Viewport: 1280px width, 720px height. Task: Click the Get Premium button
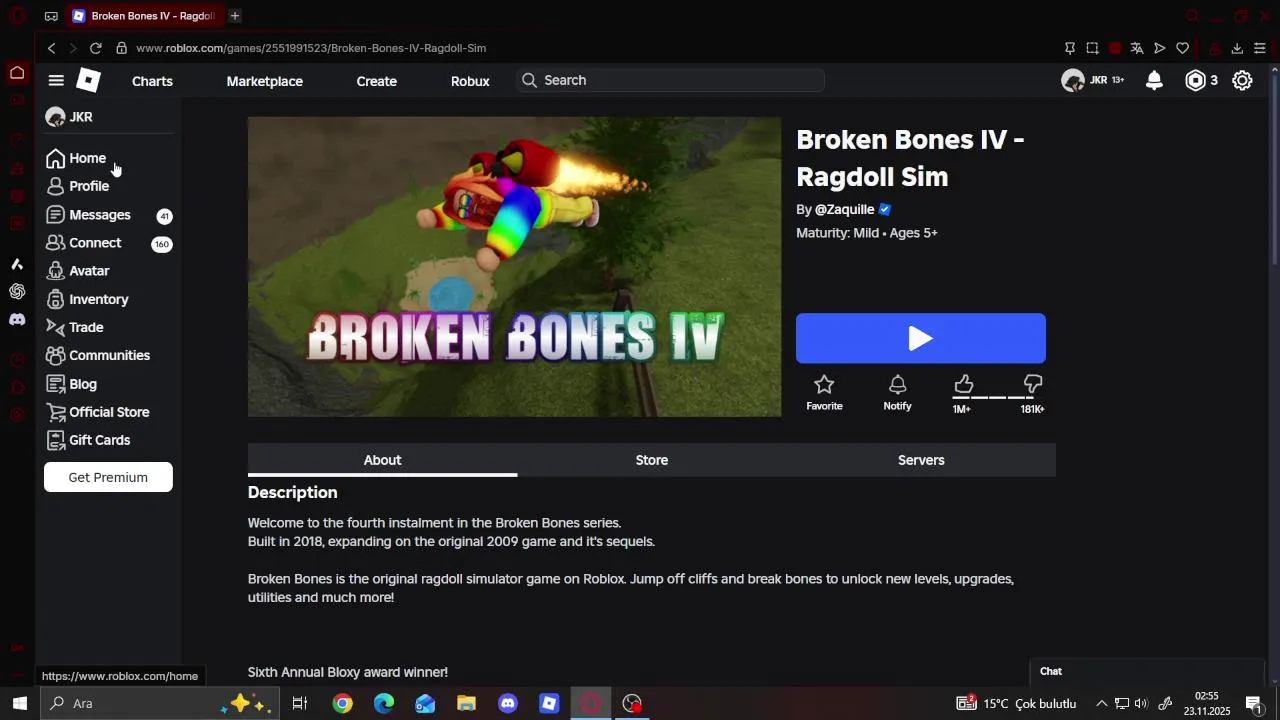108,477
